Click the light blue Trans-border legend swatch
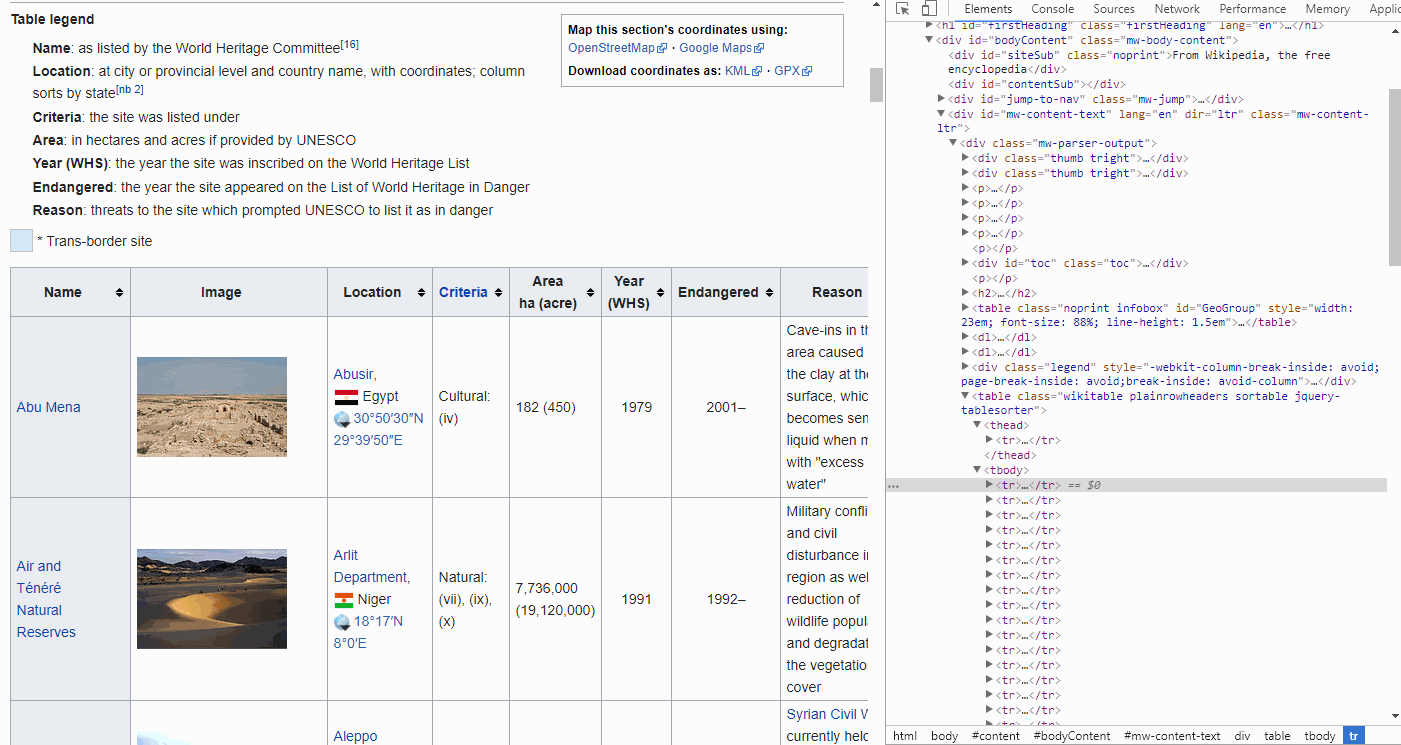Viewport: 1401px width, 745px height. pos(21,241)
